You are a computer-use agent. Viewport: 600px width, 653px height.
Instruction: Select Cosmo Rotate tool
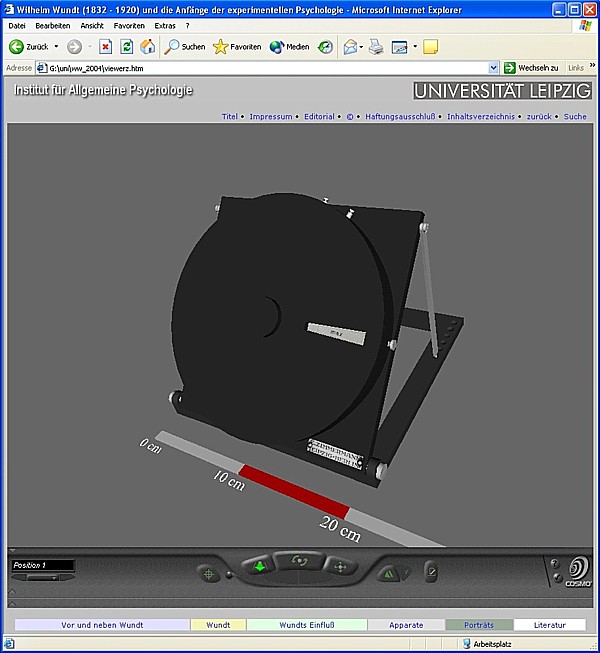(x=299, y=561)
